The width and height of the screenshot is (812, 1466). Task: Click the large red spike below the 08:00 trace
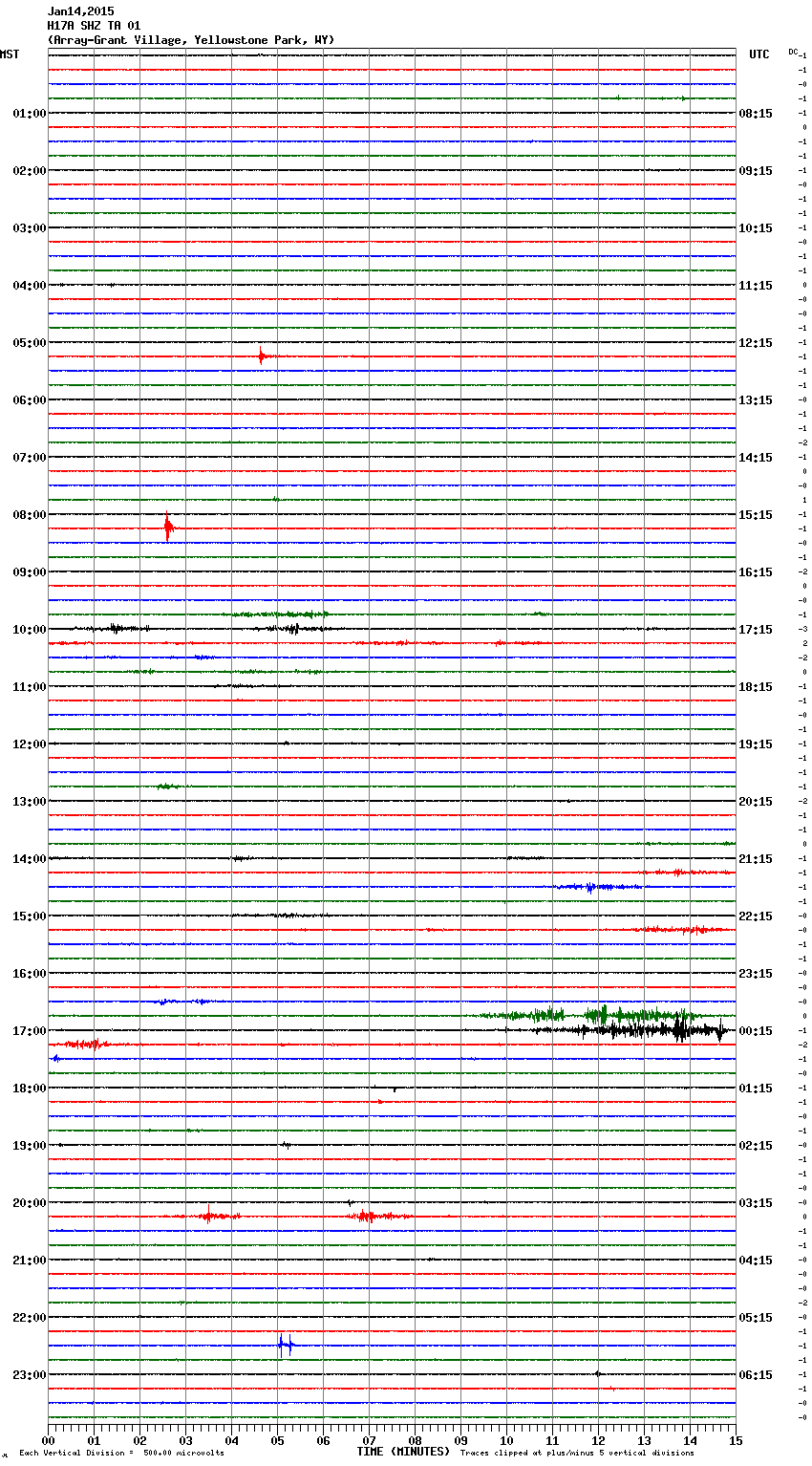pos(168,528)
